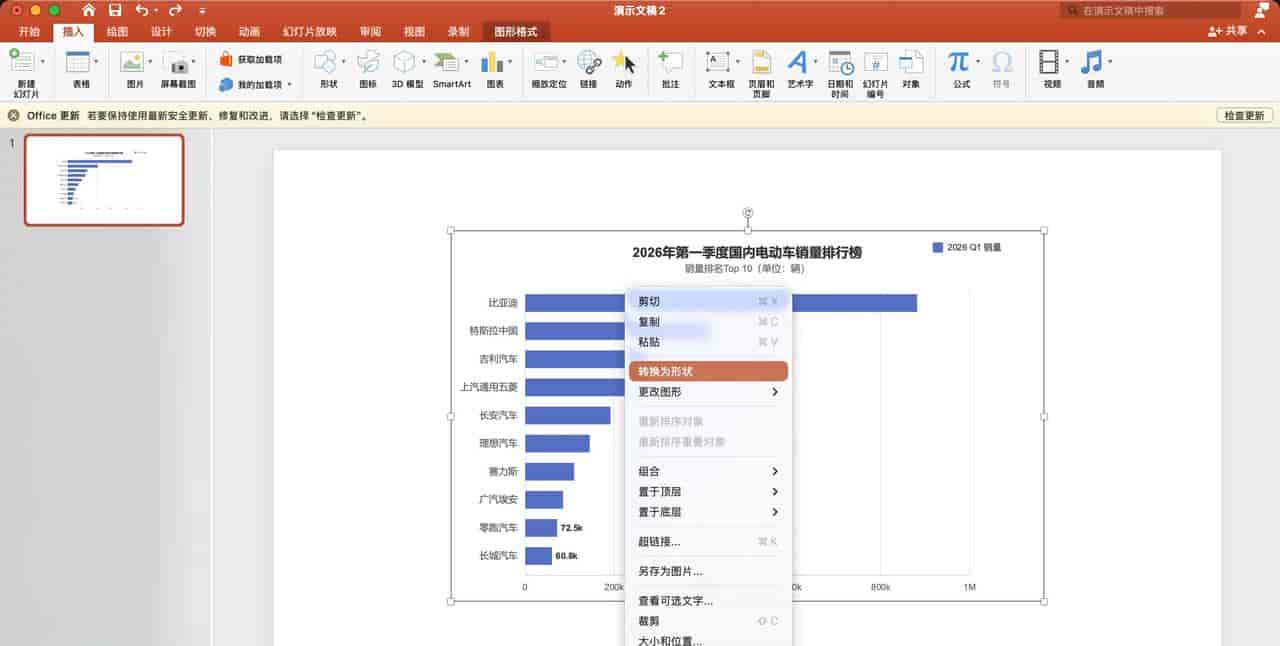Click the Object (对象) icon
This screenshot has width=1280, height=646.
click(x=910, y=62)
